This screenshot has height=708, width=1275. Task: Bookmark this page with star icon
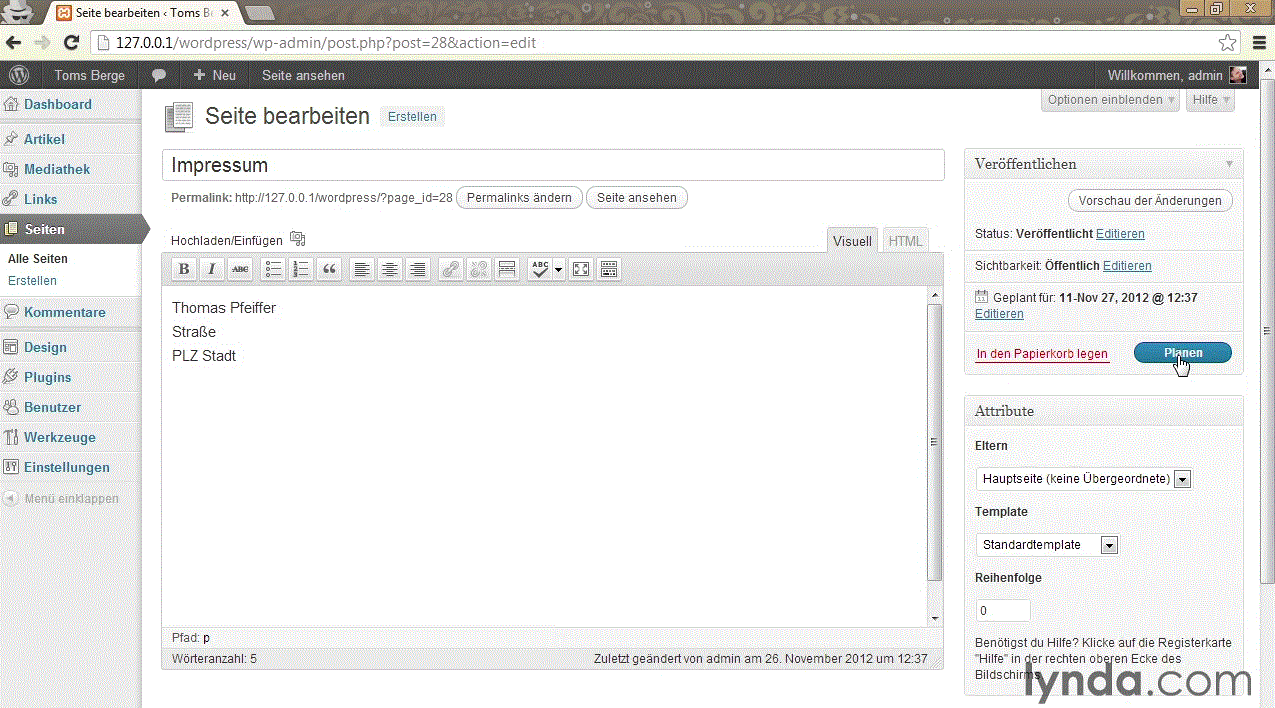[1227, 43]
